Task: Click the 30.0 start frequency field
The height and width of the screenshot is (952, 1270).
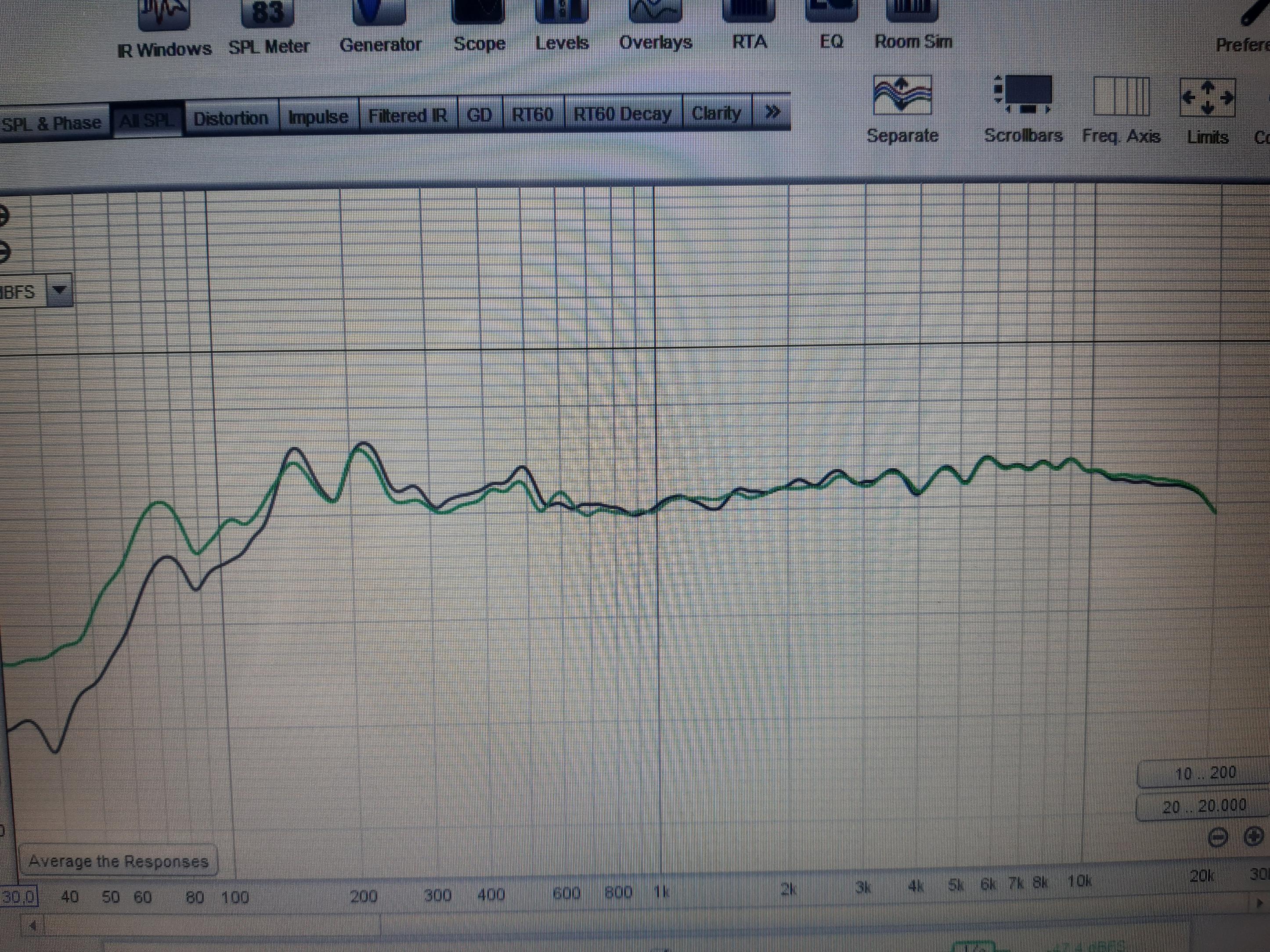Action: 18,896
